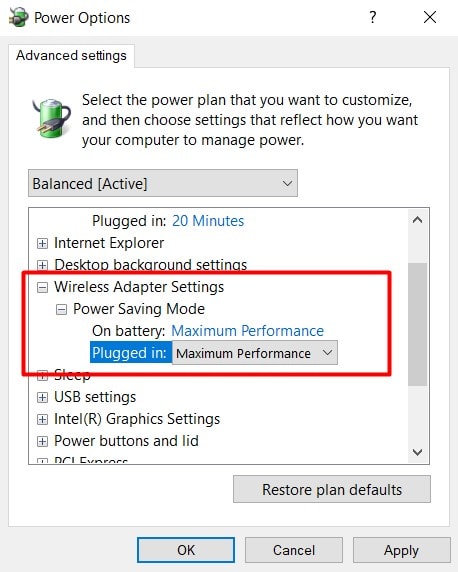
Task: Select the On battery Maximum Performance value
Action: click(247, 331)
